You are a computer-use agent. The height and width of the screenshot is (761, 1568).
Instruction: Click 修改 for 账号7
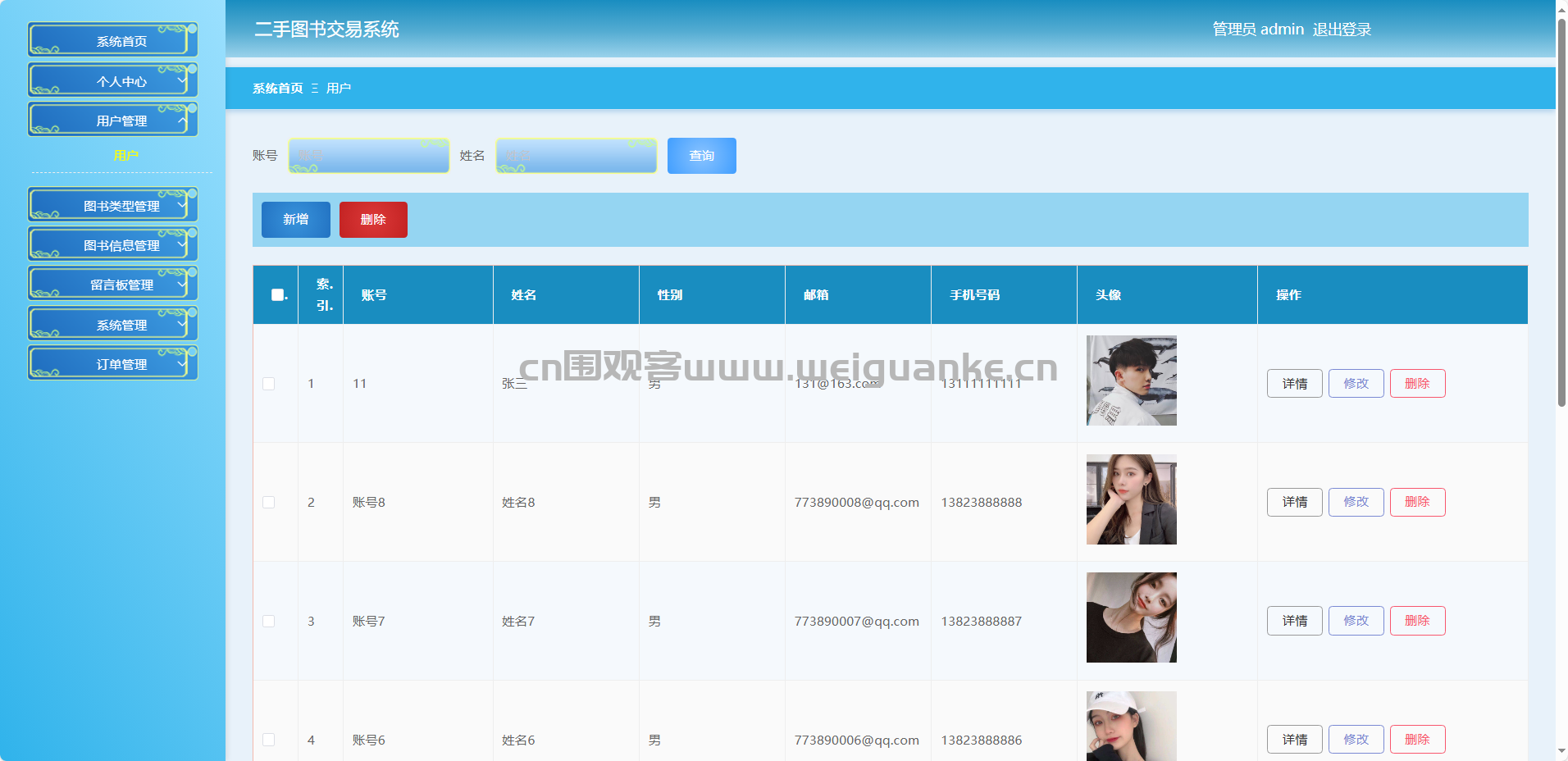pos(1356,621)
